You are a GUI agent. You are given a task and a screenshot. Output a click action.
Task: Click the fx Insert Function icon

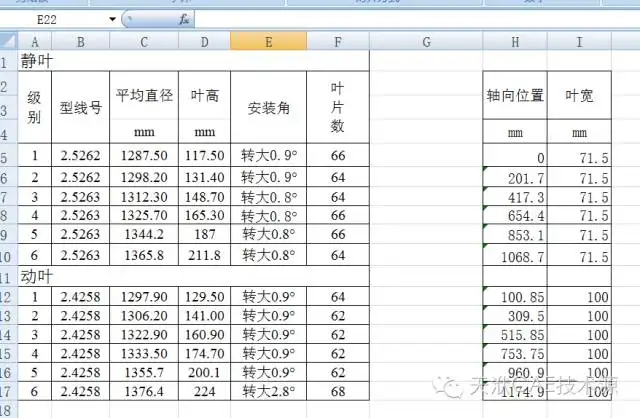point(184,19)
